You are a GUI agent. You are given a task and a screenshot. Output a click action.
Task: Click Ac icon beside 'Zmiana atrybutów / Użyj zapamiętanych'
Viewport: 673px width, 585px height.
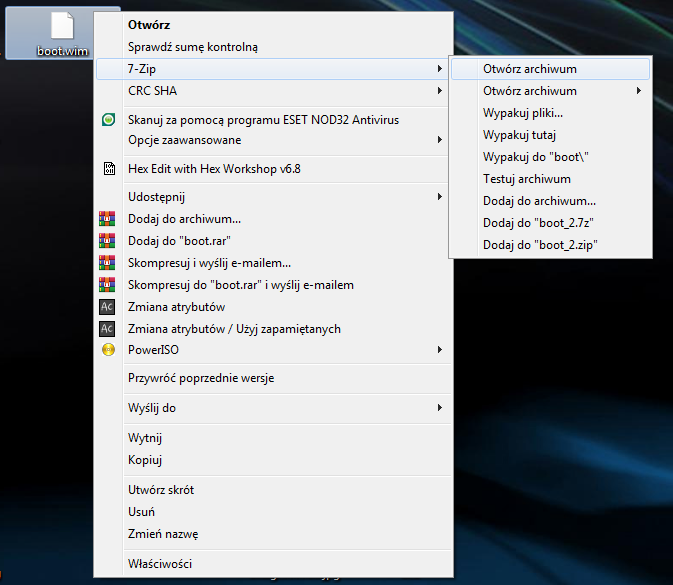[107, 329]
